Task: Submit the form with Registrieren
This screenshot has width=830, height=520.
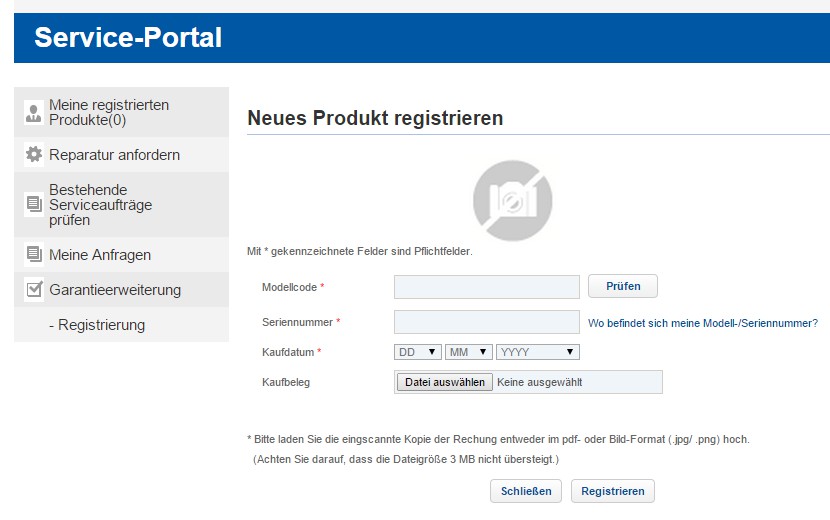Action: point(612,491)
